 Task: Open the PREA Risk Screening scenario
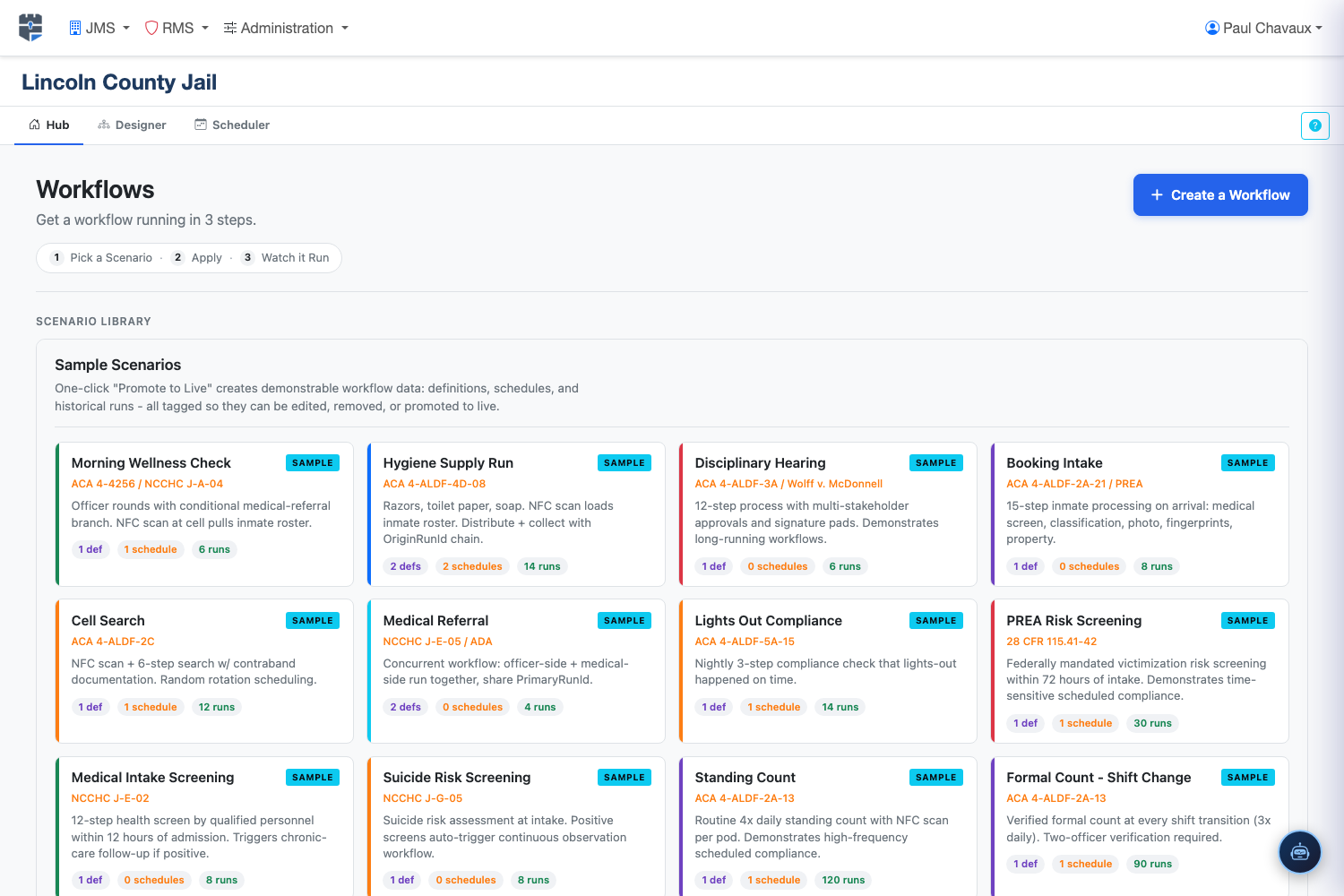pos(1140,671)
